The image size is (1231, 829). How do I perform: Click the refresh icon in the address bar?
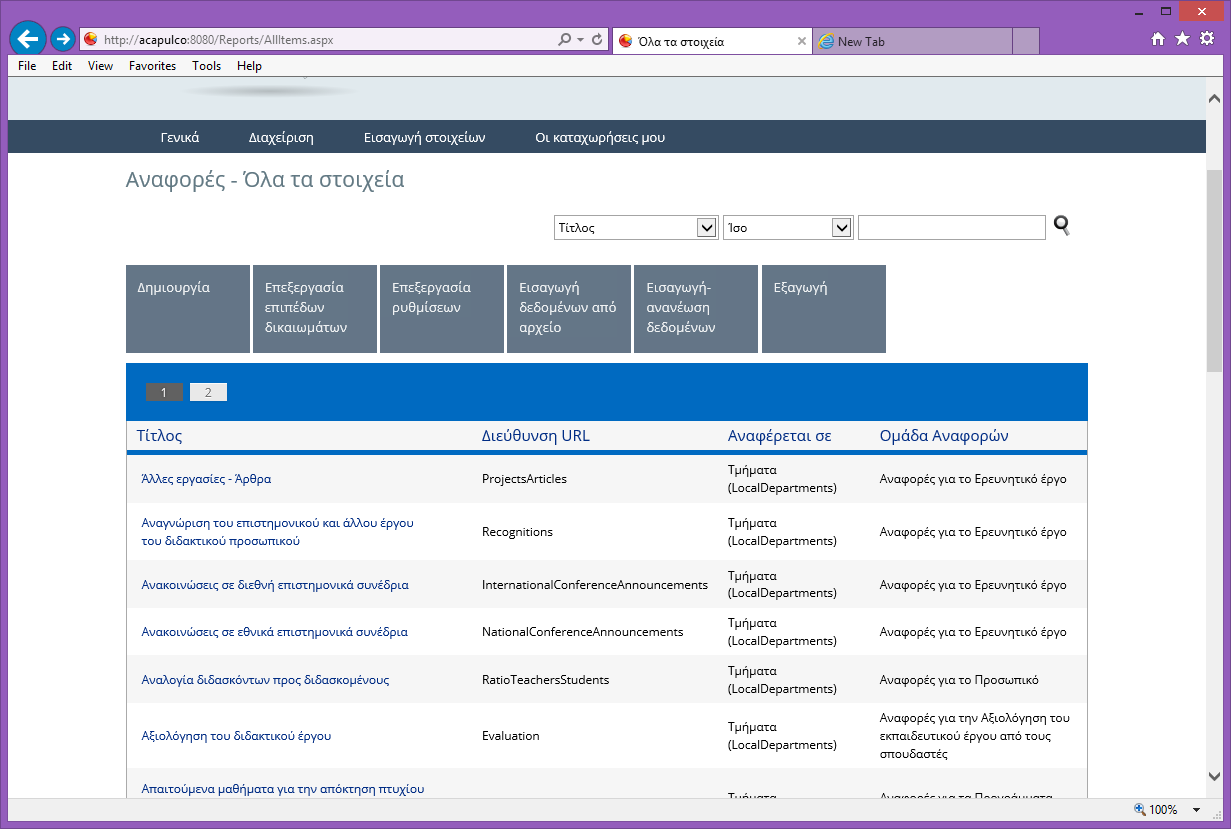click(x=597, y=40)
